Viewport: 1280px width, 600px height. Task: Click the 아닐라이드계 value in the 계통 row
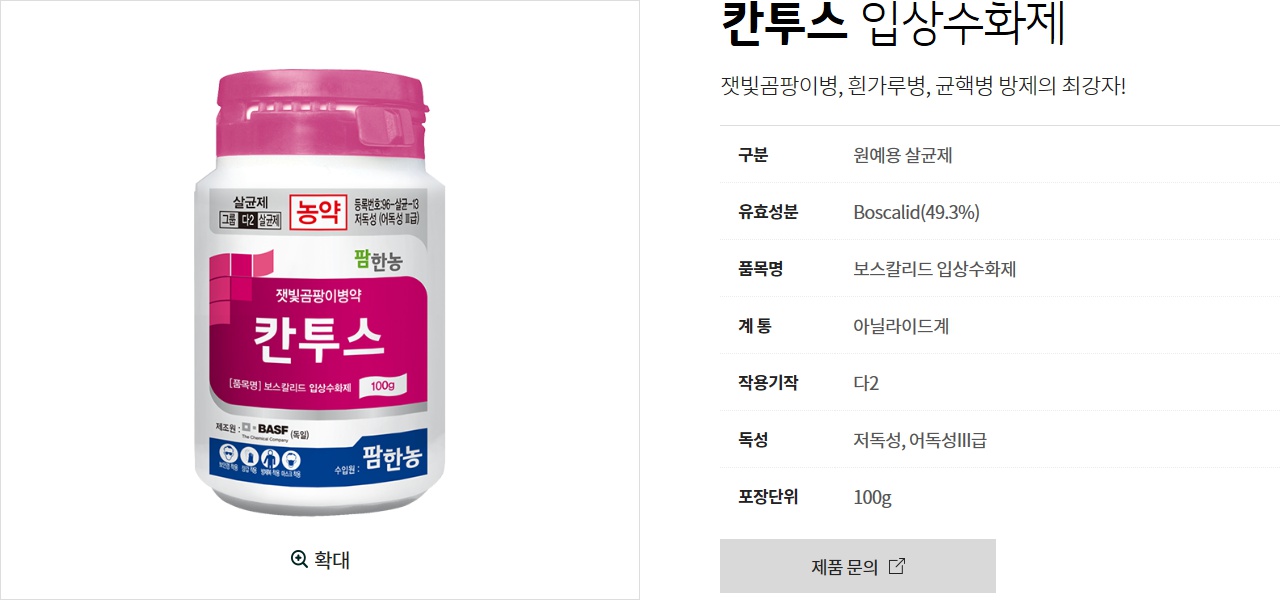[901, 326]
